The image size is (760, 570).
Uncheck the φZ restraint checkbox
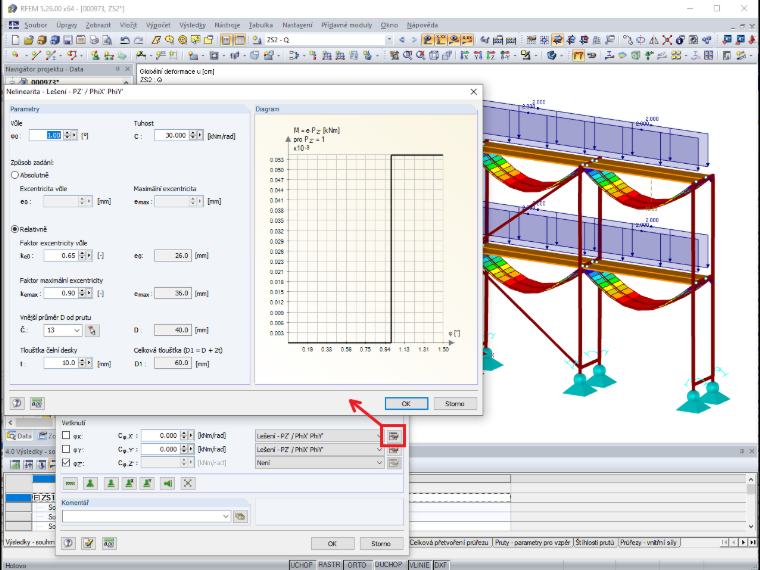66,462
